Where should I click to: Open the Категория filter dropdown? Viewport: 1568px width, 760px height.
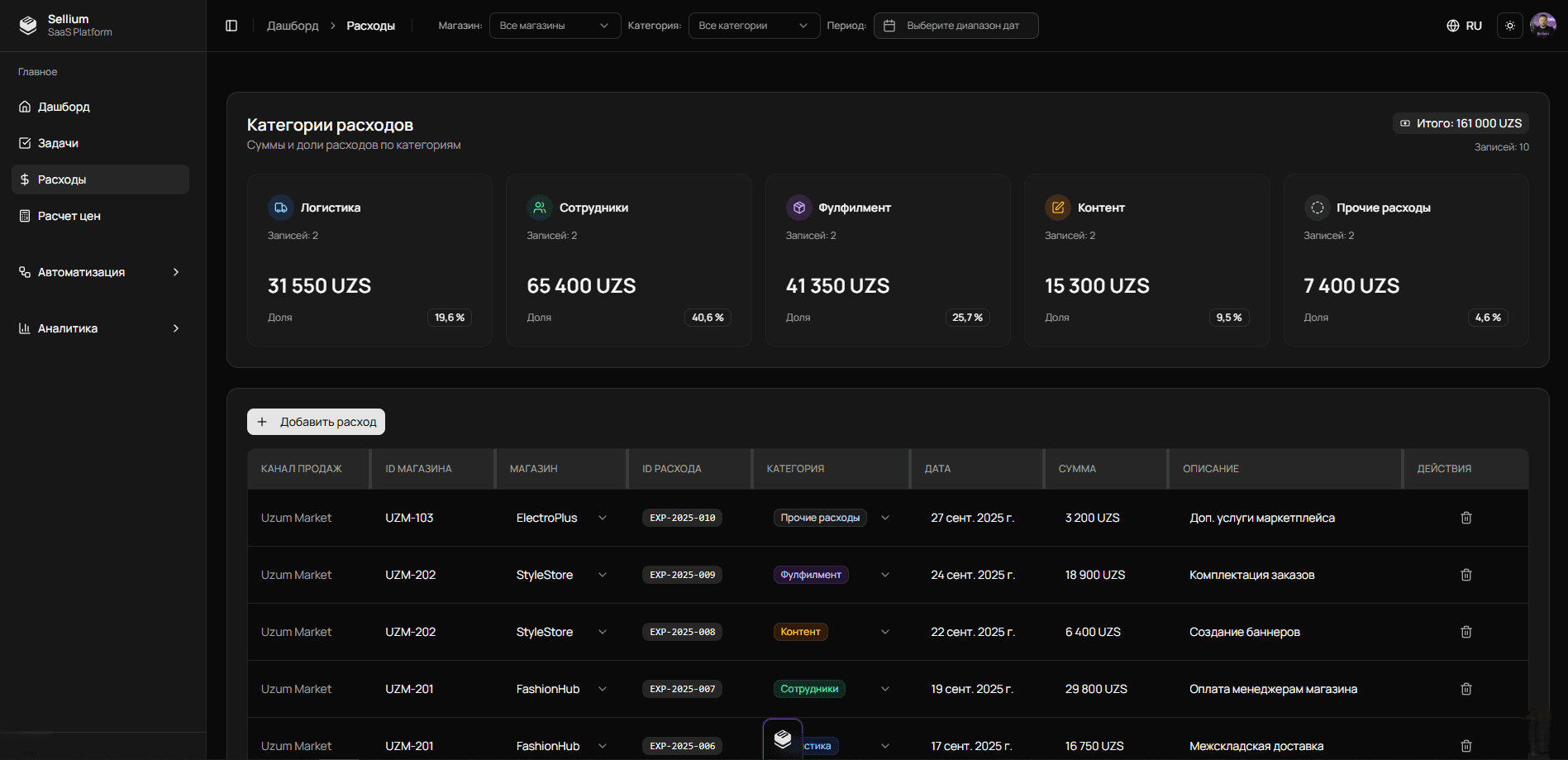tap(753, 26)
